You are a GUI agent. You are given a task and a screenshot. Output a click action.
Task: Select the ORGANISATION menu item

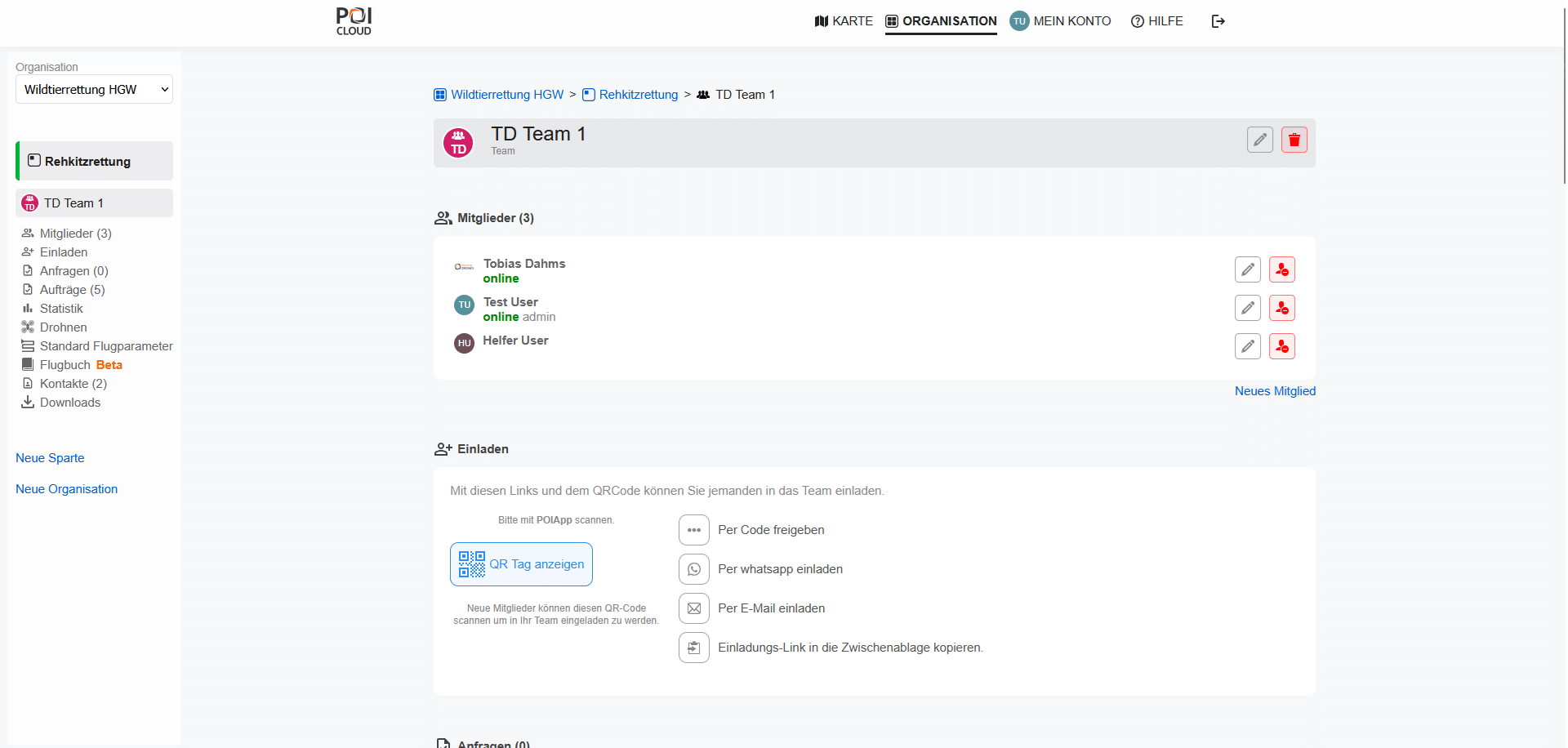(941, 21)
